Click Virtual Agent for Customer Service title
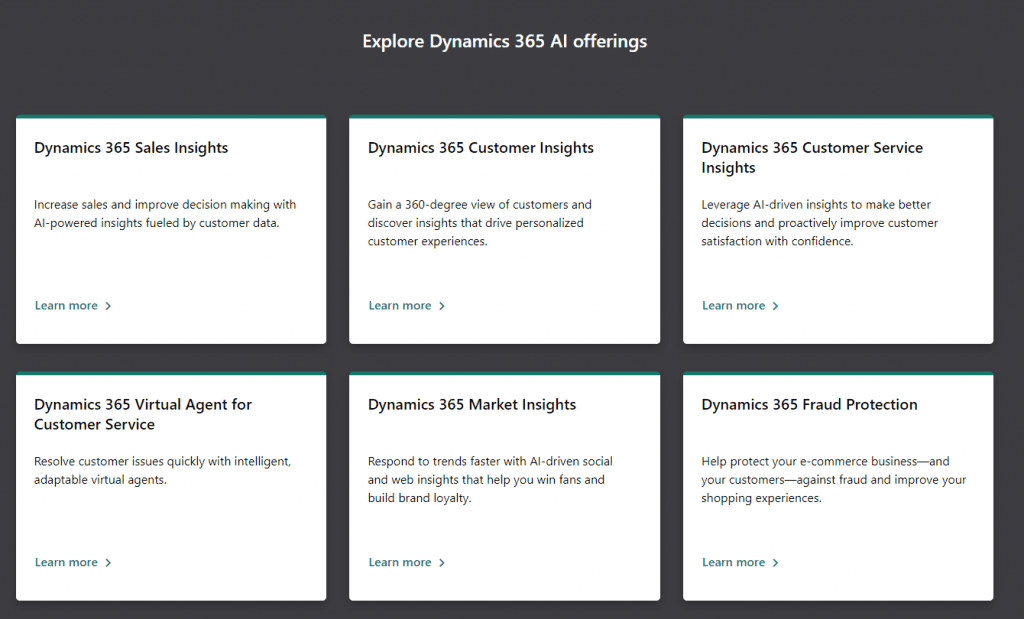1024x619 pixels. (x=143, y=415)
